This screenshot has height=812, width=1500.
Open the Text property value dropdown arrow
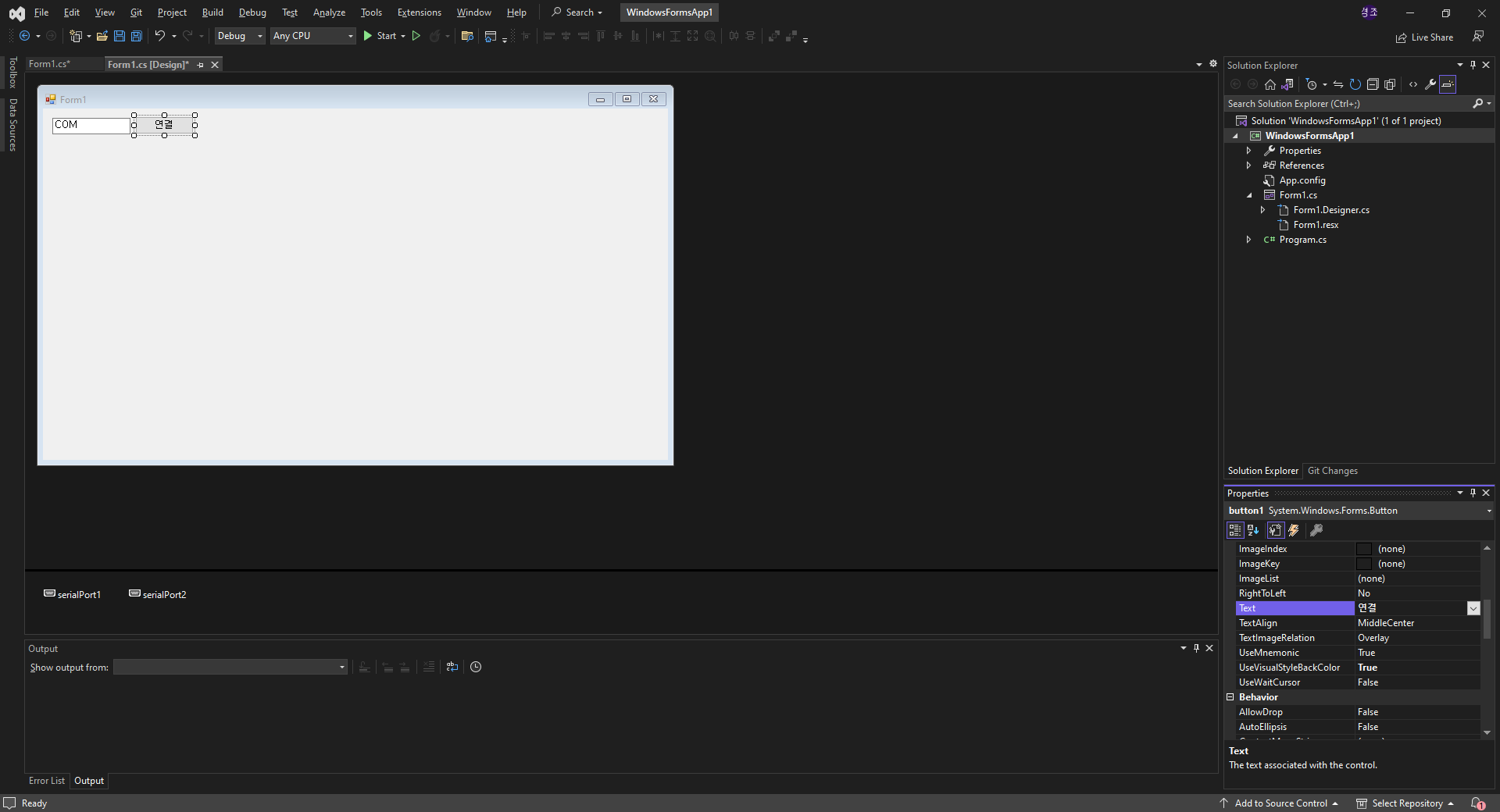pos(1473,608)
